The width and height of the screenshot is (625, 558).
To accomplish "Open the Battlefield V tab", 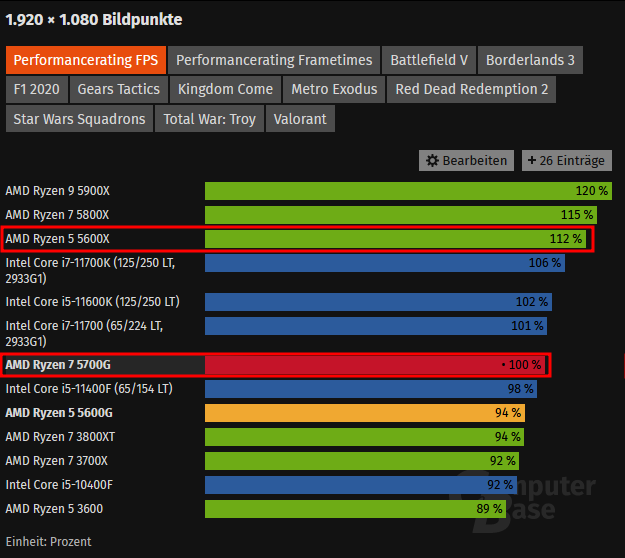I will (x=429, y=60).
